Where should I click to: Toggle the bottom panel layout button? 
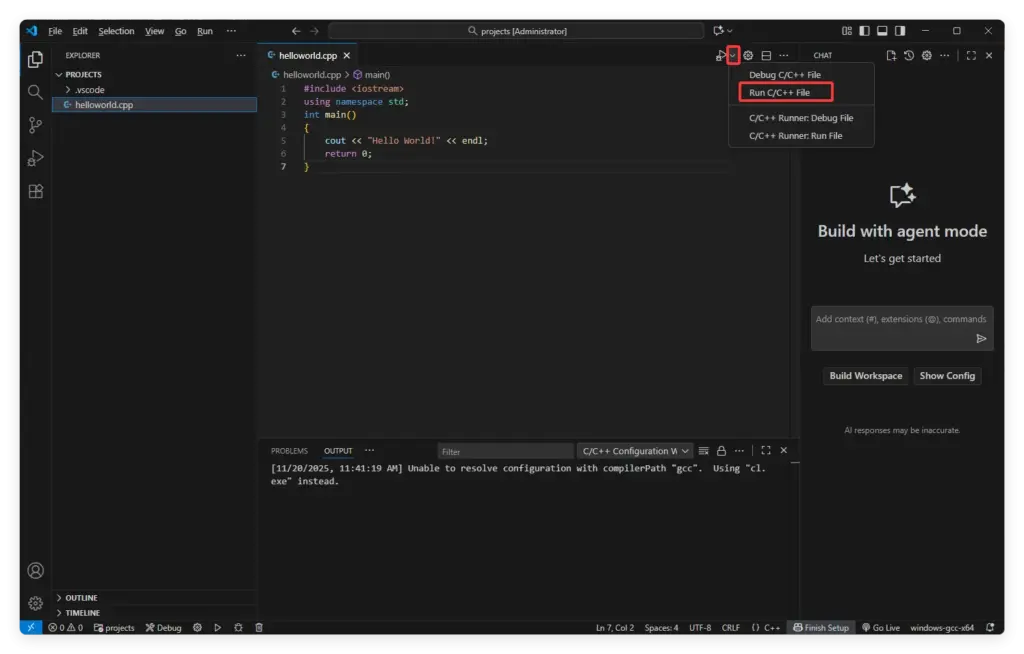click(883, 31)
